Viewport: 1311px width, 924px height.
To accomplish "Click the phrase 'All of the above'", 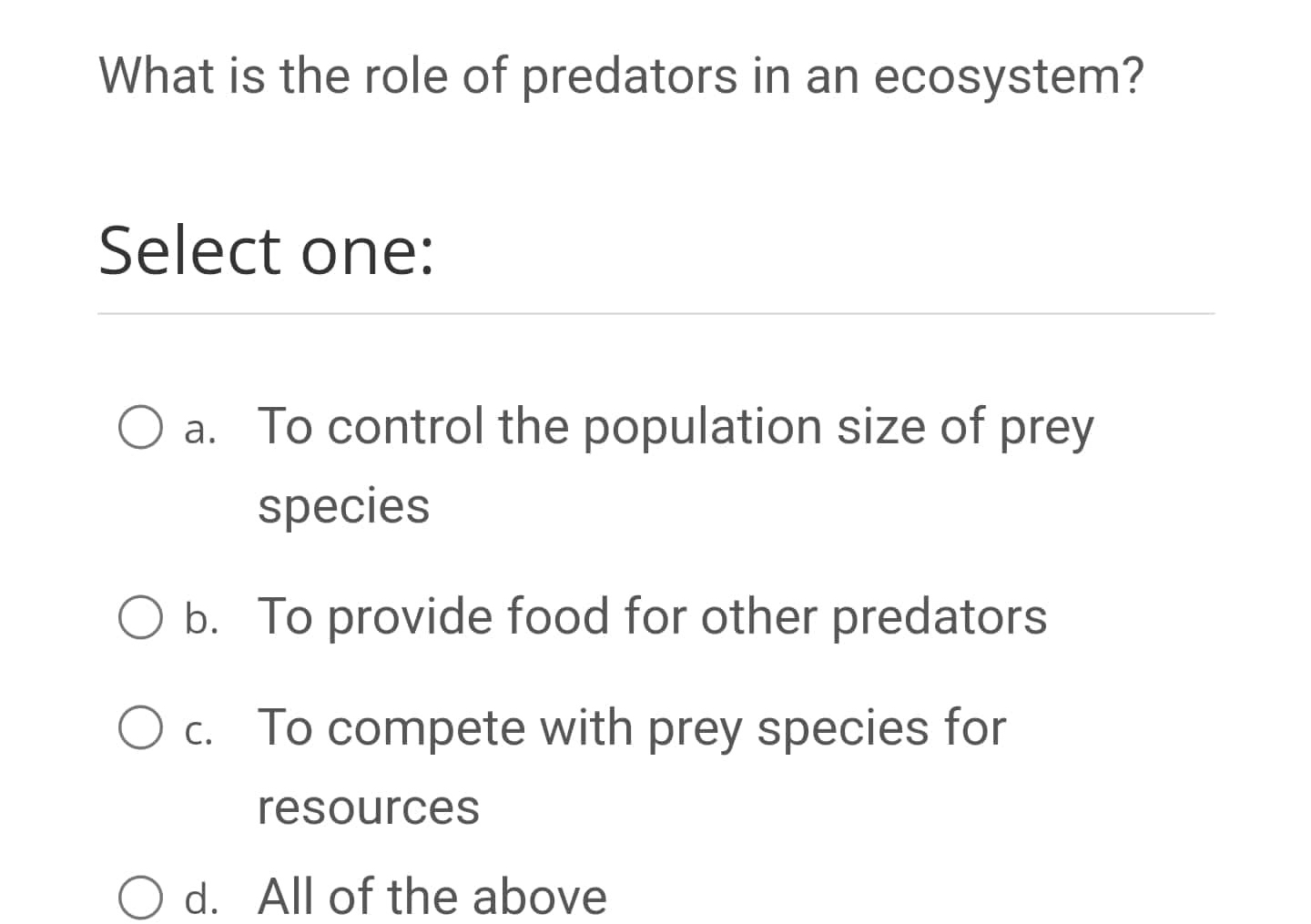I will pos(432,897).
